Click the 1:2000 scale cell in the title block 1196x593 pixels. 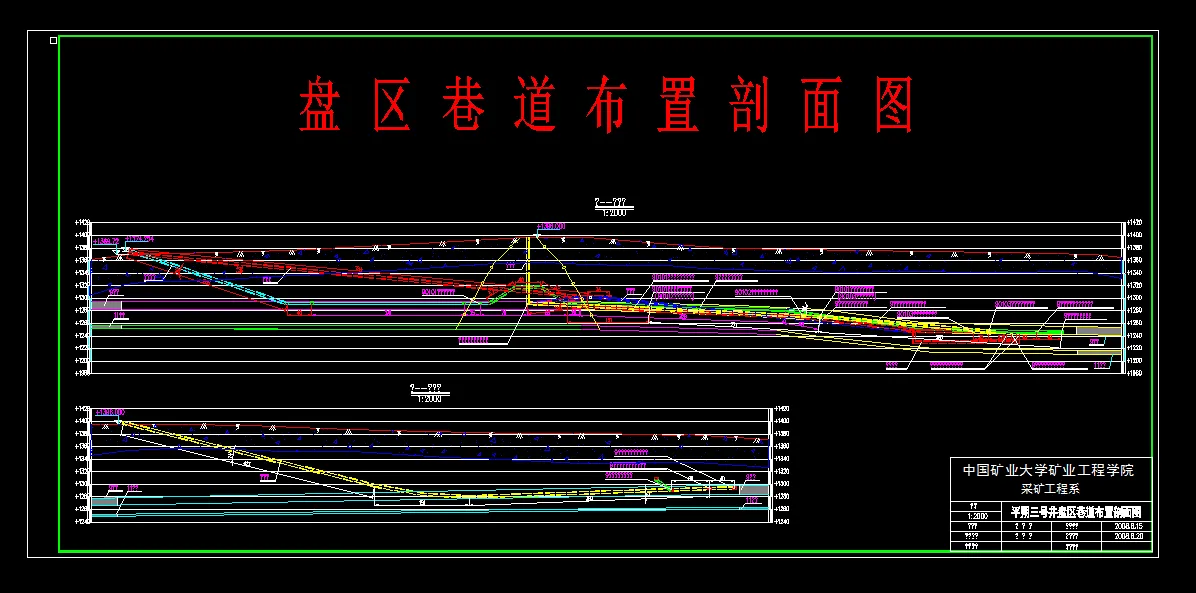point(974,516)
